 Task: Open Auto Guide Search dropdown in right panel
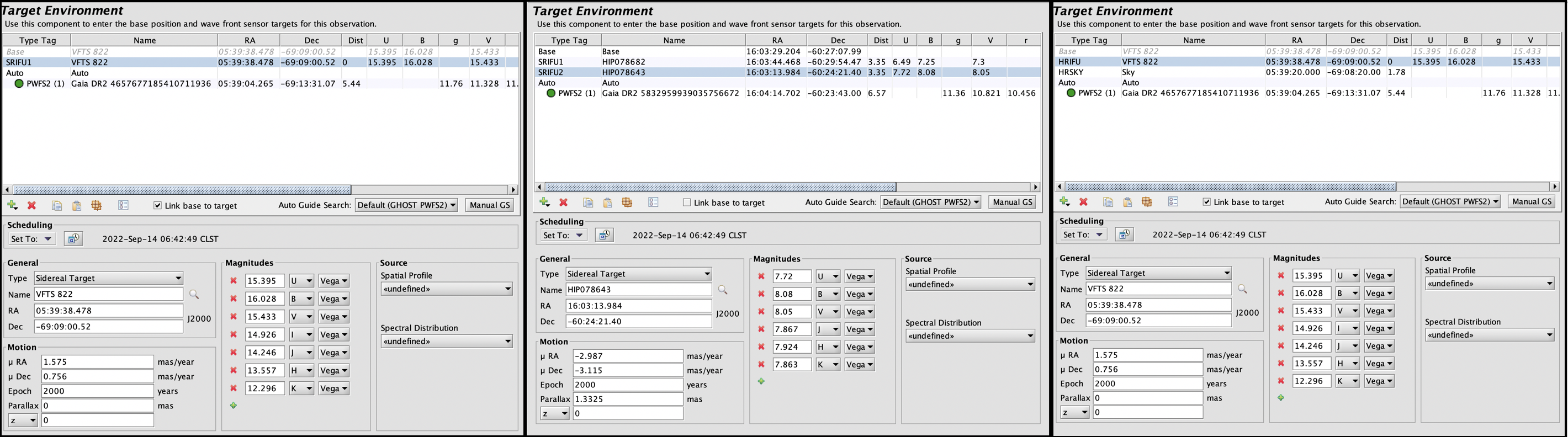[1450, 201]
